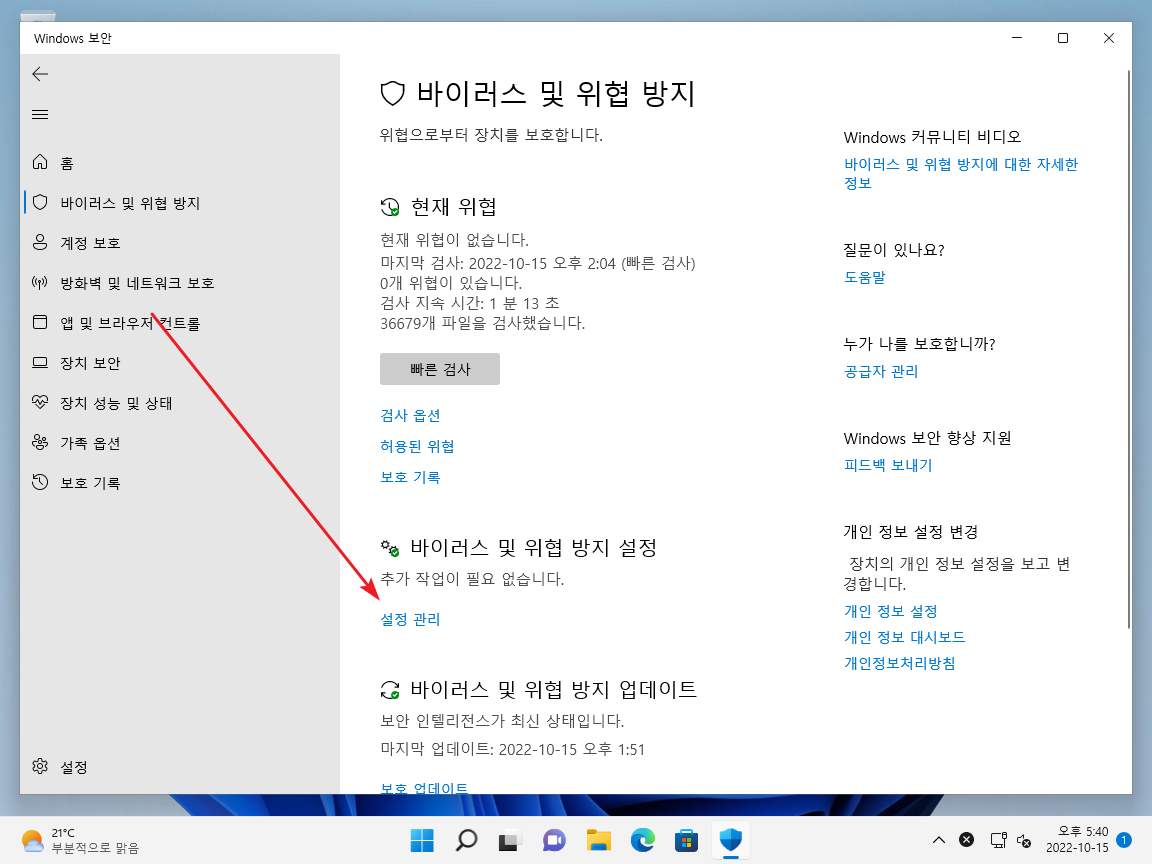Open the 개인 정보 설정 link
The width and height of the screenshot is (1152, 864).
point(890,611)
